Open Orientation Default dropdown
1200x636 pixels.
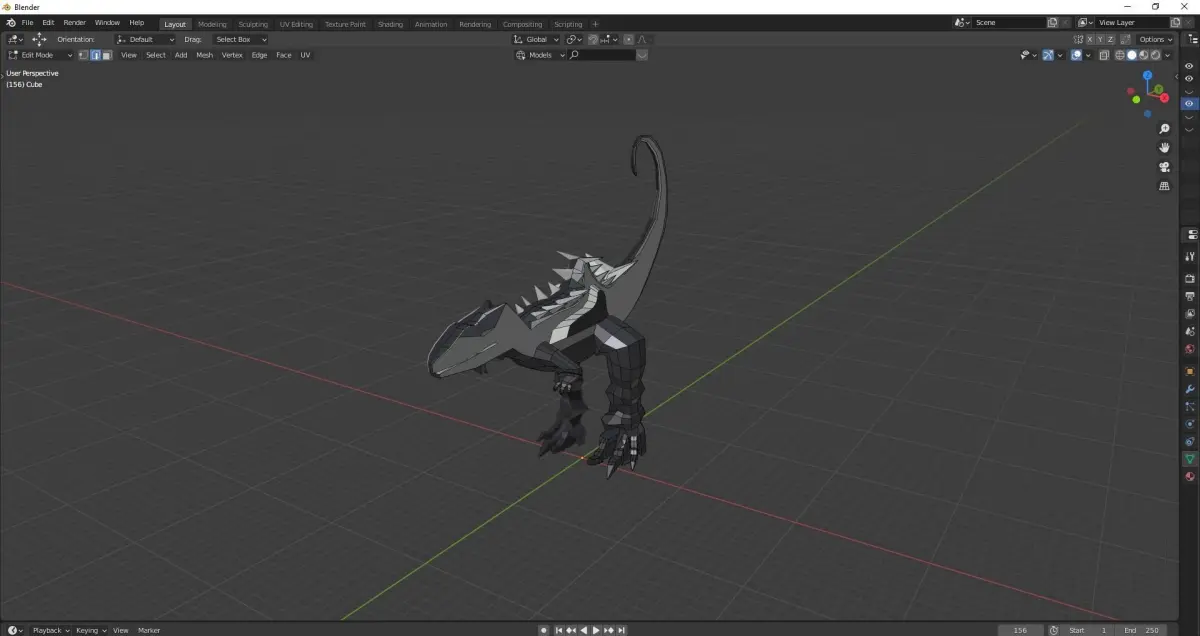[x=145, y=39]
